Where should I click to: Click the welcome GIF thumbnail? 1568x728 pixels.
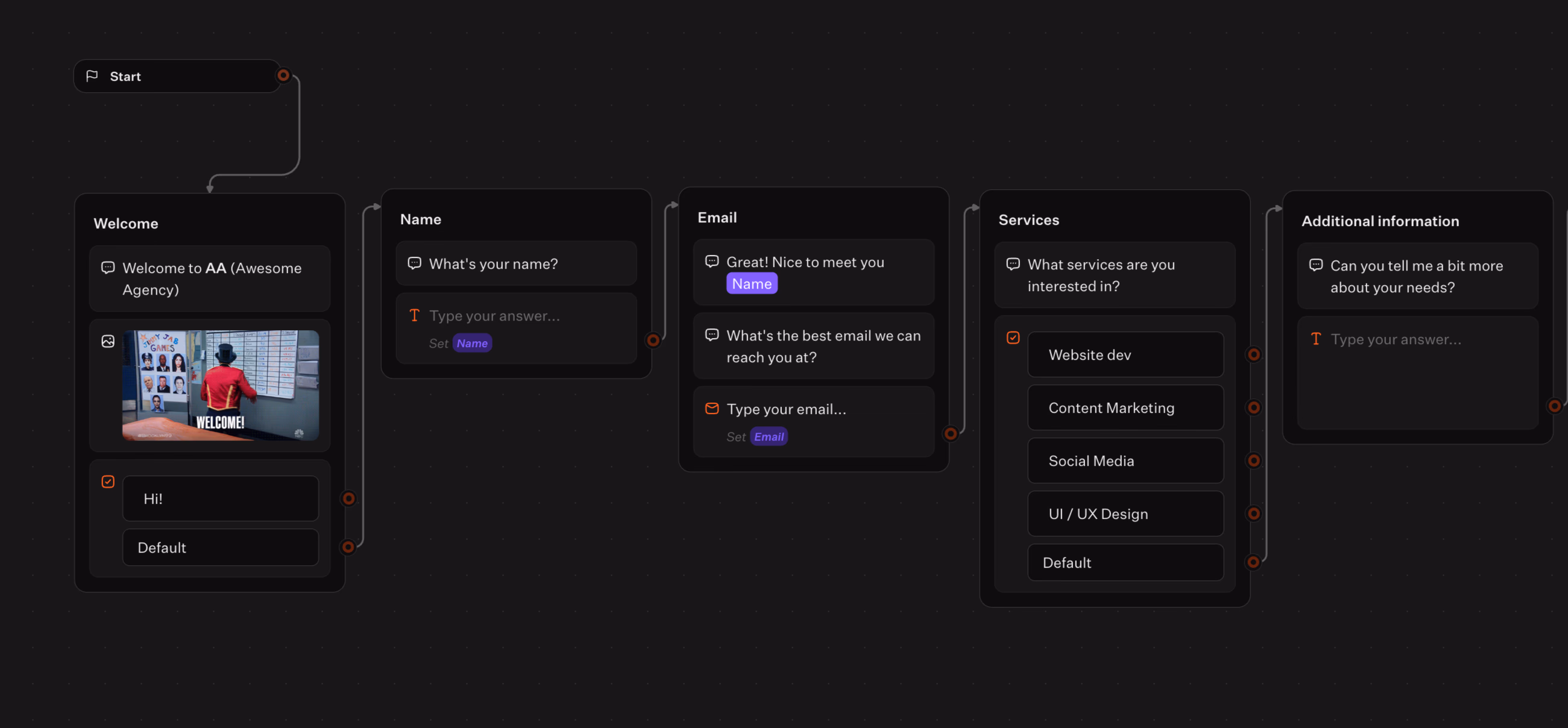221,385
